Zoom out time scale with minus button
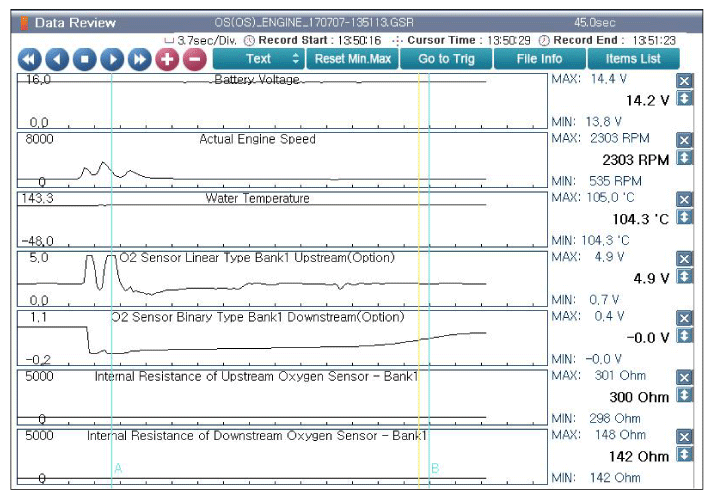 click(x=195, y=59)
